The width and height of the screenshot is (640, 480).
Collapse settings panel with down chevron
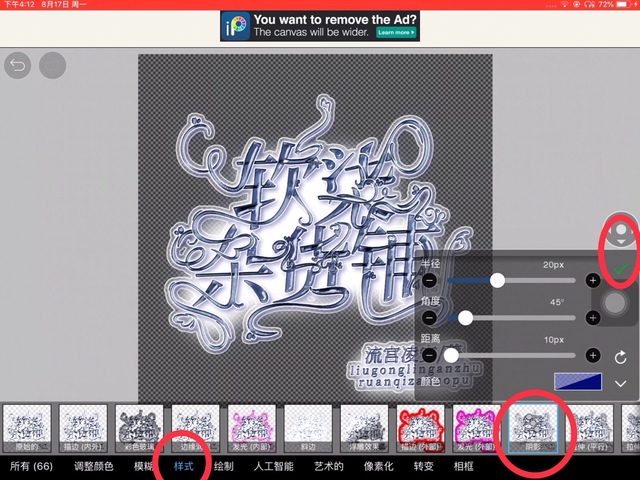(621, 384)
